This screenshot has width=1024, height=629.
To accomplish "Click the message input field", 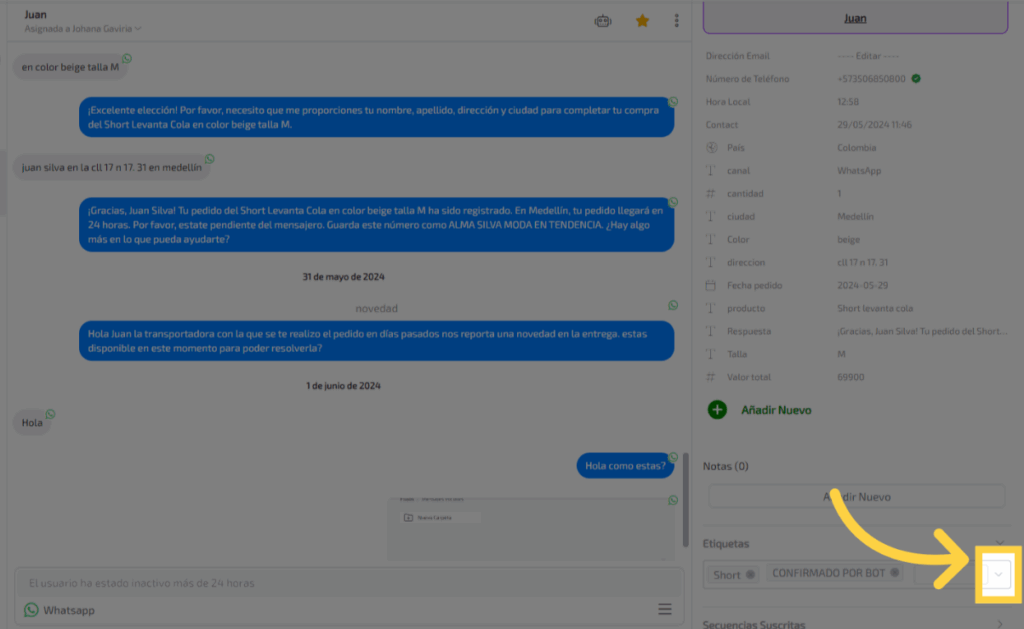I will coord(340,583).
